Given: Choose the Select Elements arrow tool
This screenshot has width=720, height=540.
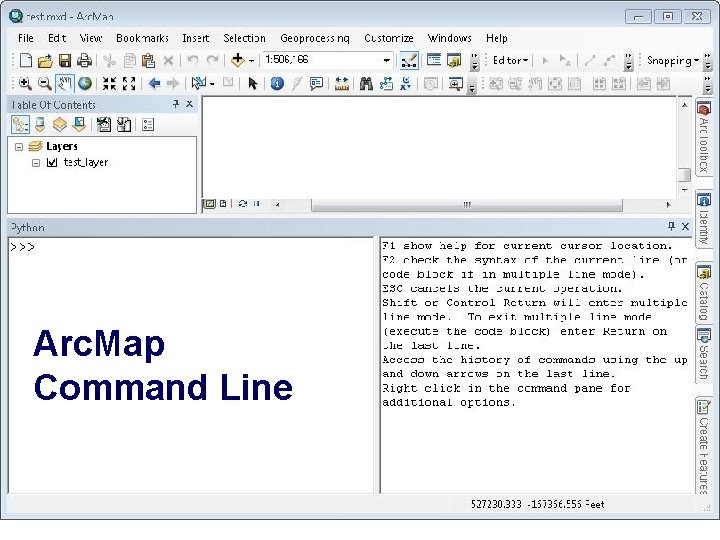Looking at the screenshot, I should pyautogui.click(x=253, y=84).
